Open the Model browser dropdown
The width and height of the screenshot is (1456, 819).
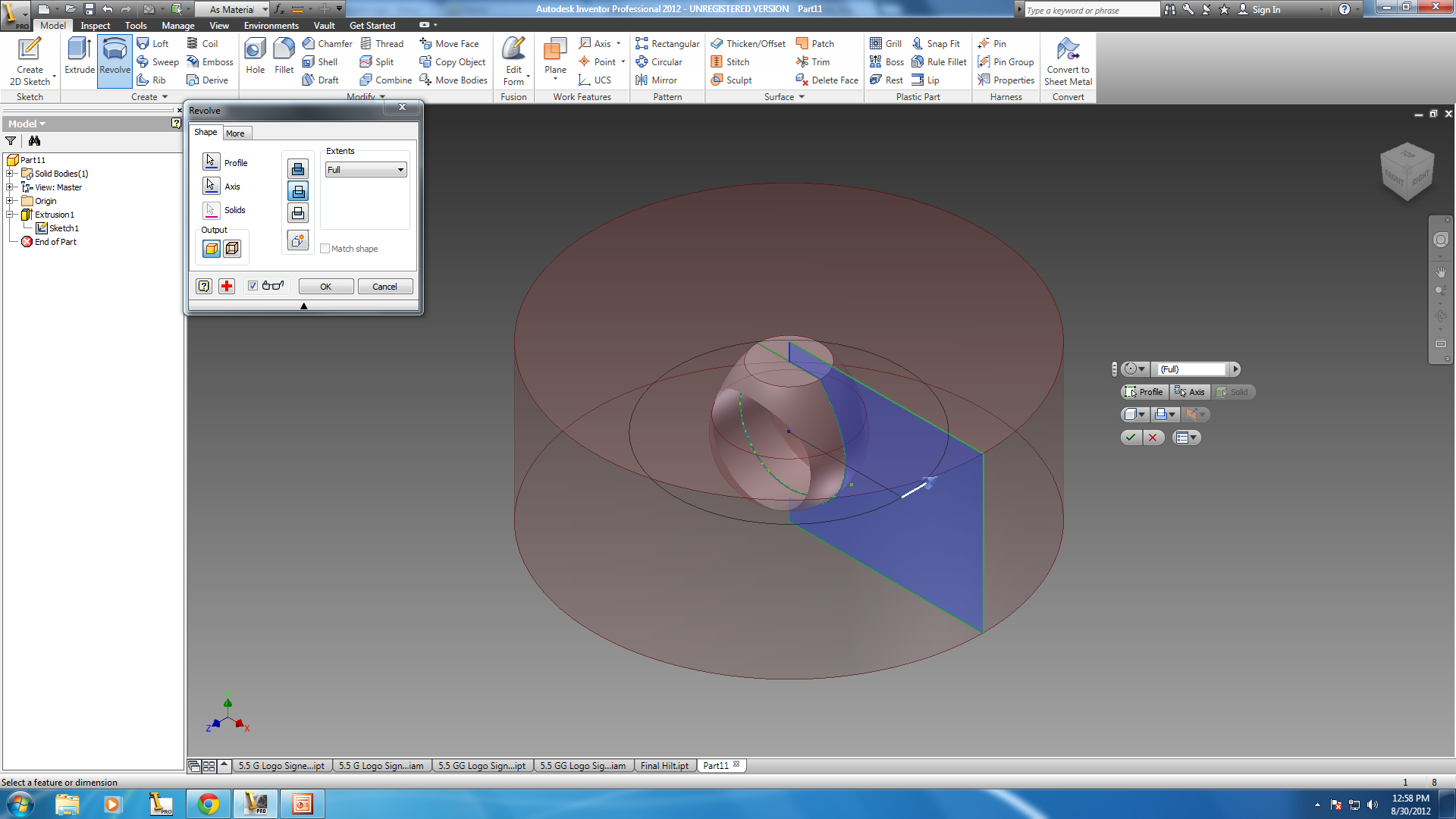pyautogui.click(x=27, y=124)
